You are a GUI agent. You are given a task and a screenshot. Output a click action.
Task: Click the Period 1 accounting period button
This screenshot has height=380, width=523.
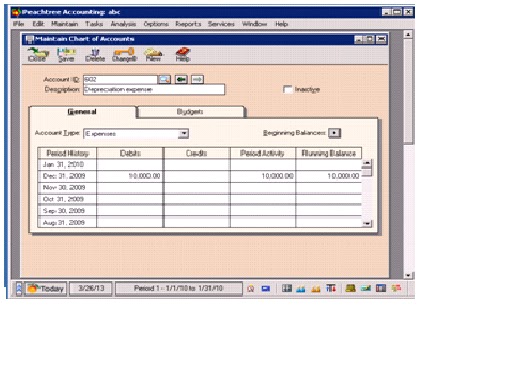pyautogui.click(x=179, y=289)
